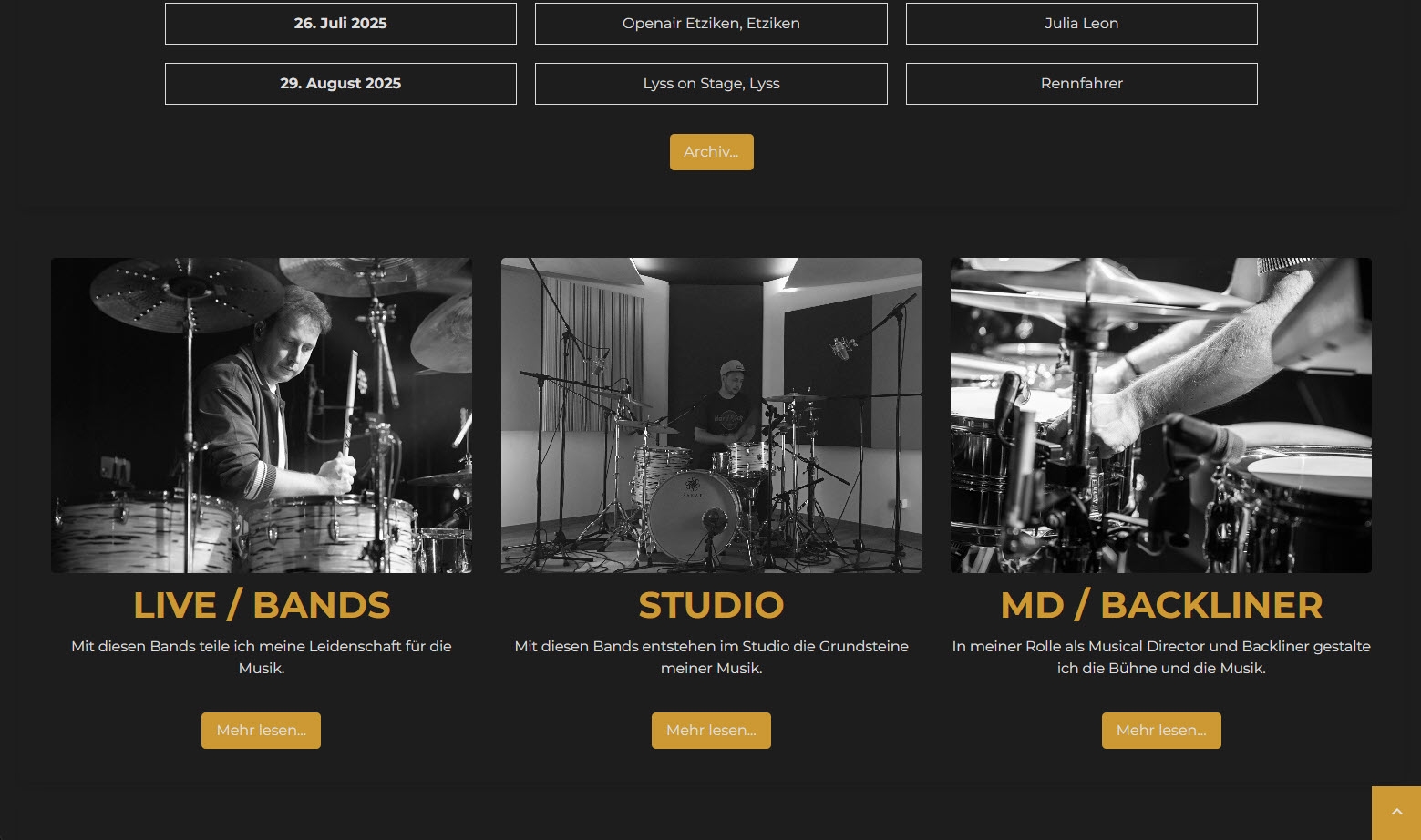Click Mehr lesen under Live / Bands
This screenshot has height=840, width=1421.
pyautogui.click(x=261, y=731)
